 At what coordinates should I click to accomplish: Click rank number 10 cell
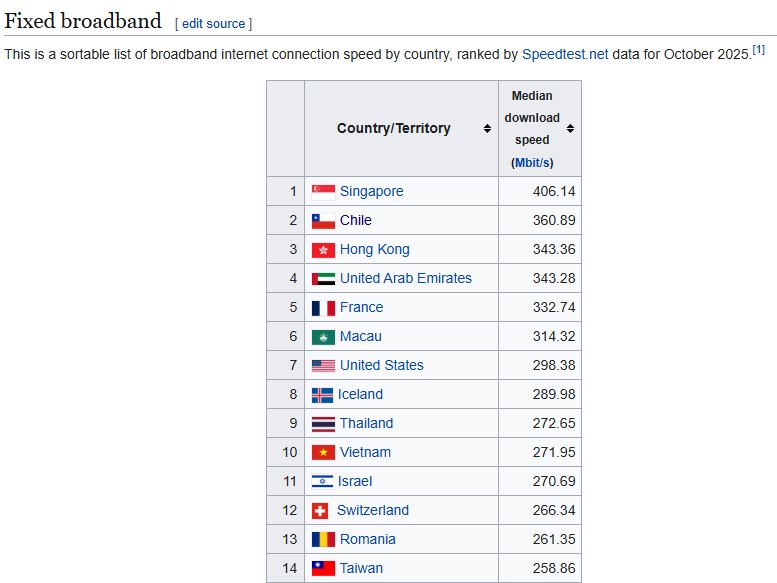[285, 452]
